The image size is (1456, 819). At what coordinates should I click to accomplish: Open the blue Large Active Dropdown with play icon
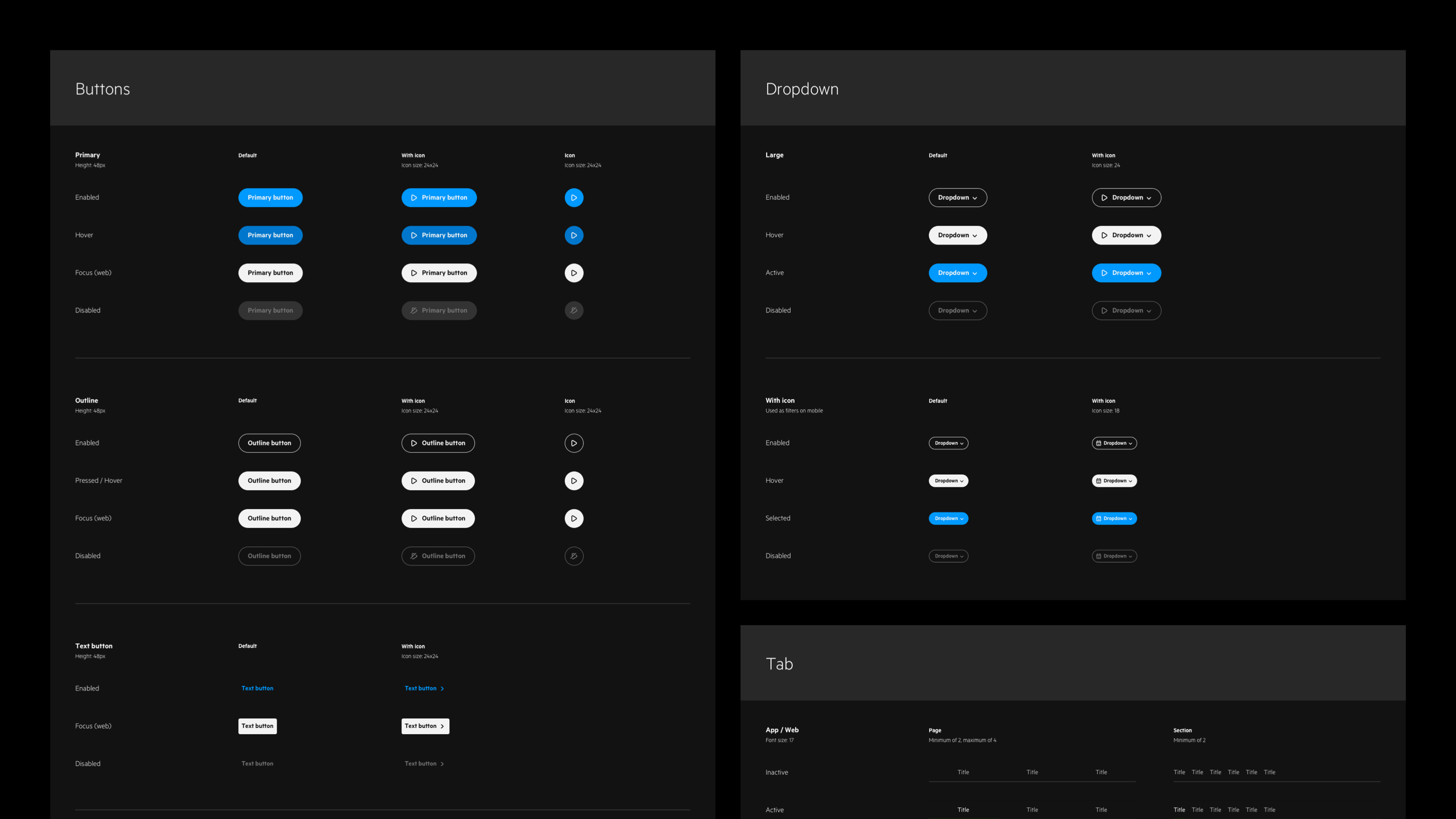point(1126,273)
